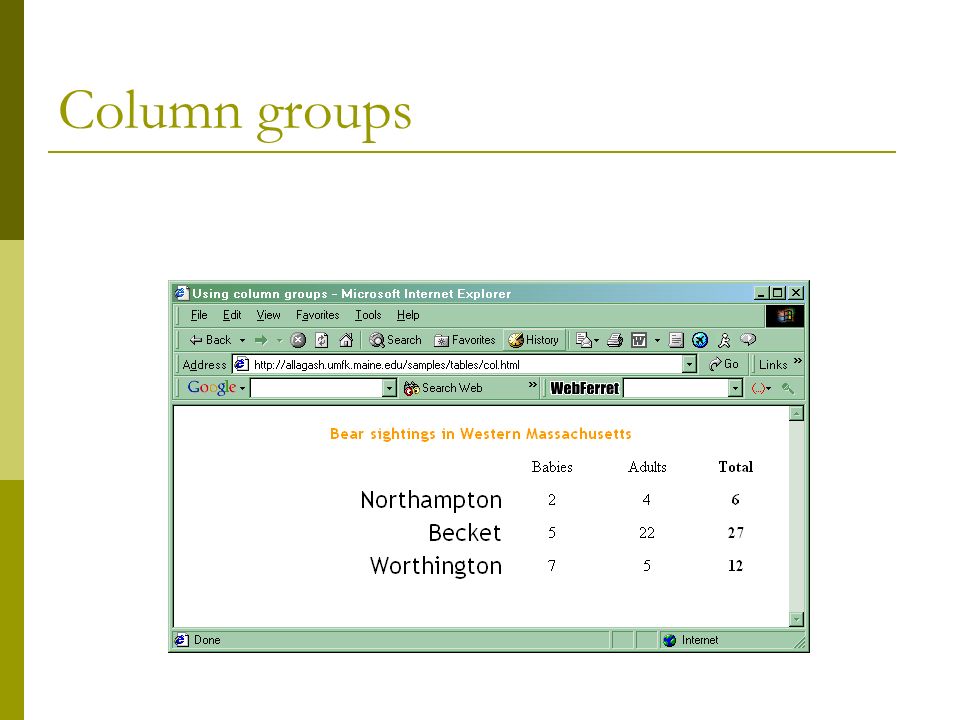Toggle the History toolbar button
Screen dimensions: 960x720
pos(533,340)
